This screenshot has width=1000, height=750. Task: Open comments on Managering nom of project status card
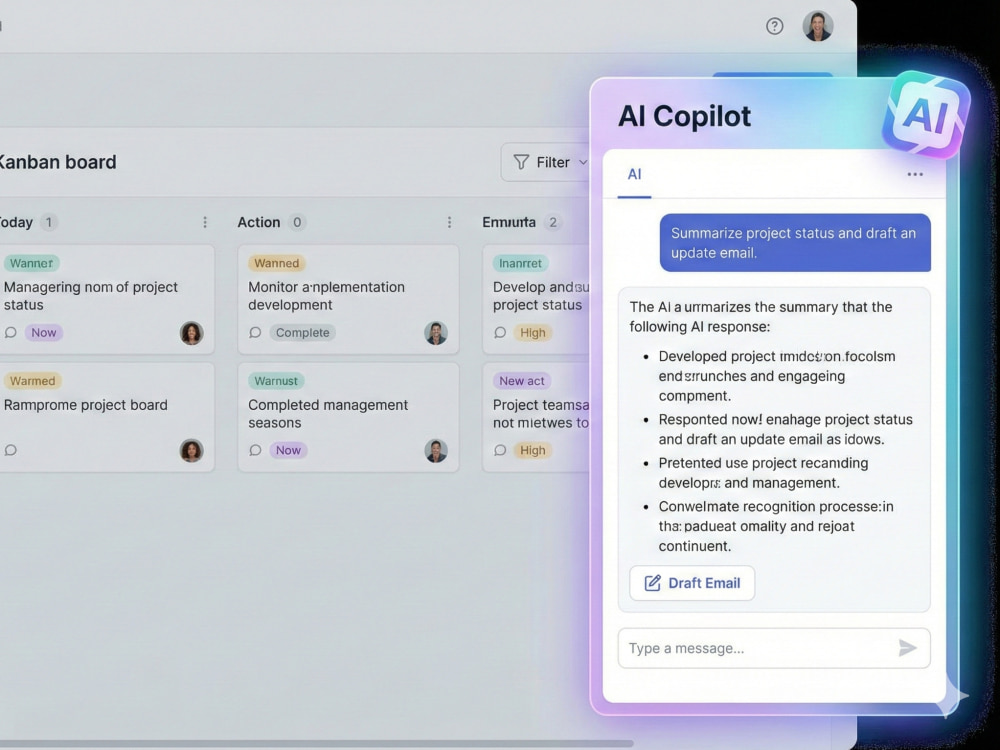tap(11, 332)
